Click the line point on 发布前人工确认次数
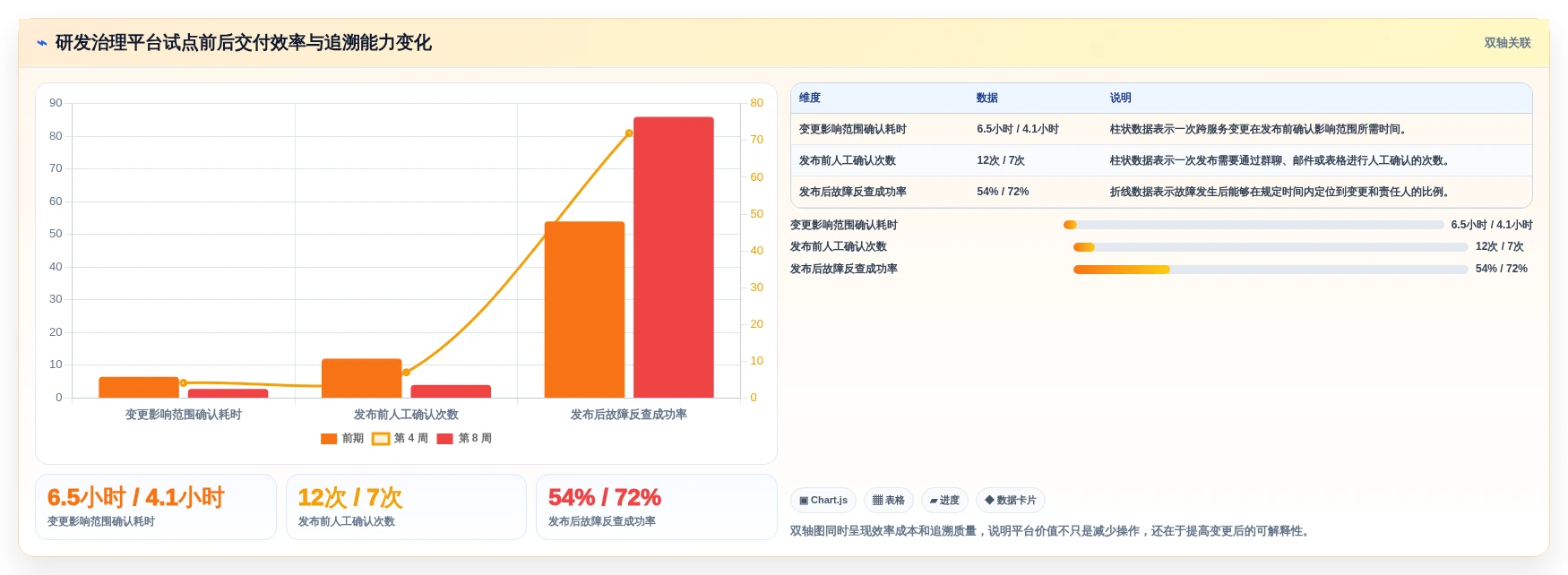This screenshot has width=1568, height=575. [406, 373]
